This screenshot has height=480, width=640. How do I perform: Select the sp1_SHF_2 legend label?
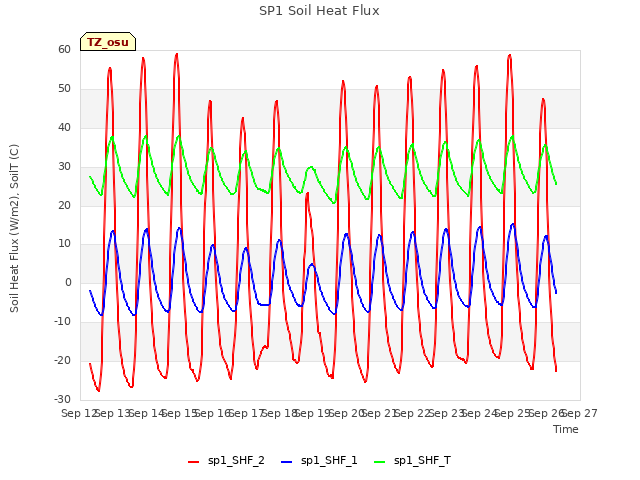pyautogui.click(x=236, y=461)
